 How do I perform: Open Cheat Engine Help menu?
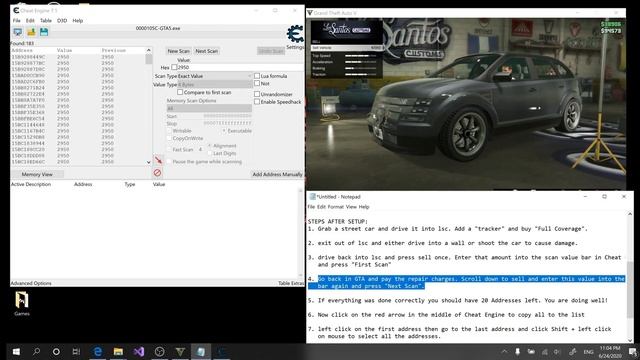[78, 20]
